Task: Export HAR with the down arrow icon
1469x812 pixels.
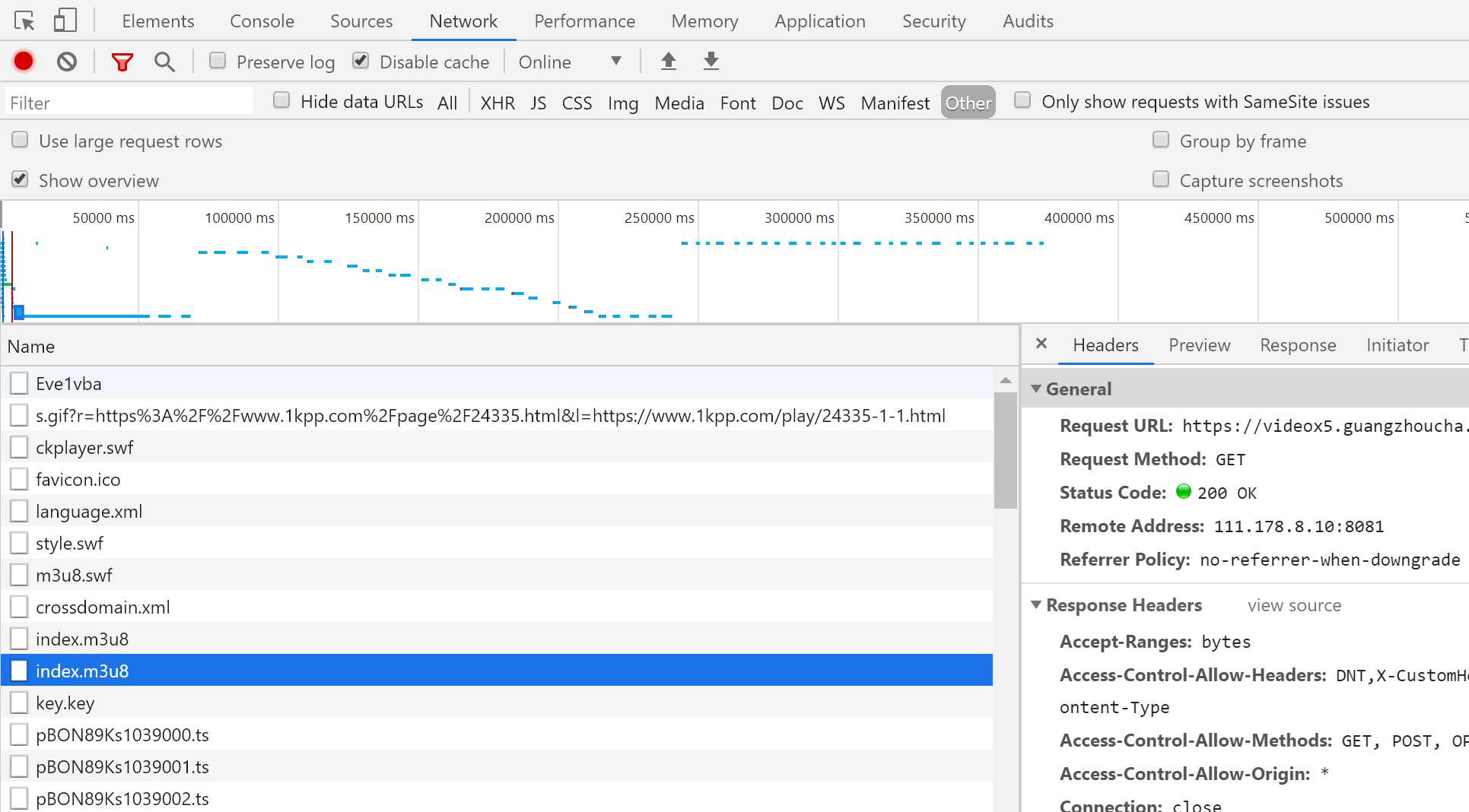Action: click(711, 61)
